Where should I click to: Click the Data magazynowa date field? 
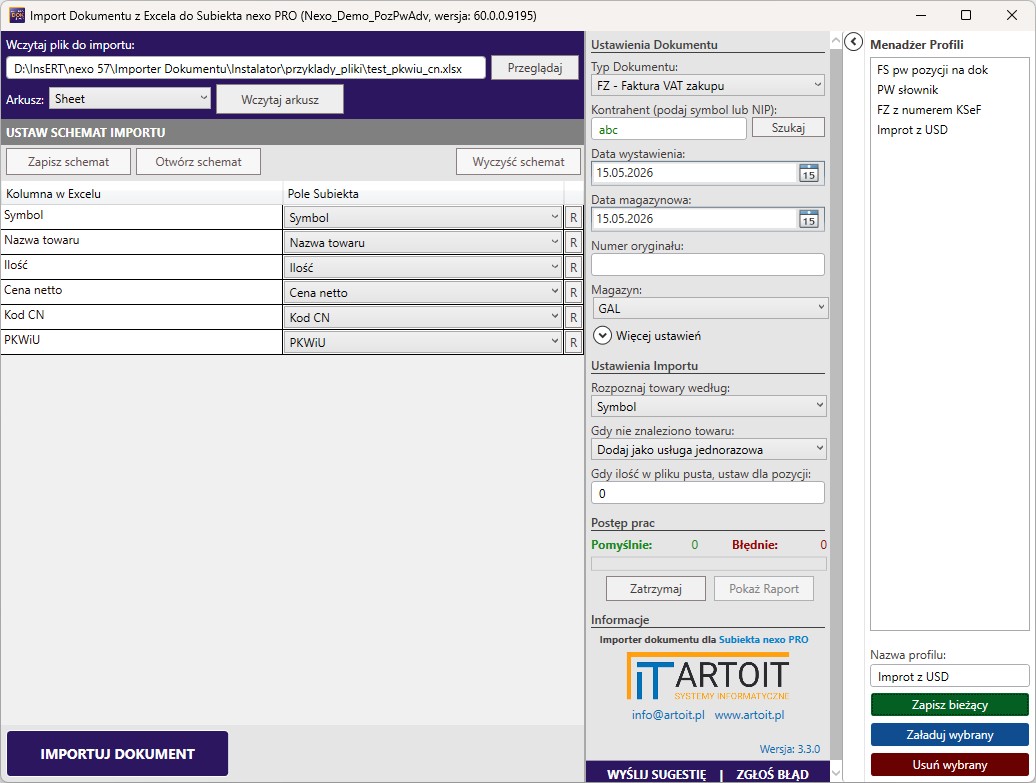(695, 219)
